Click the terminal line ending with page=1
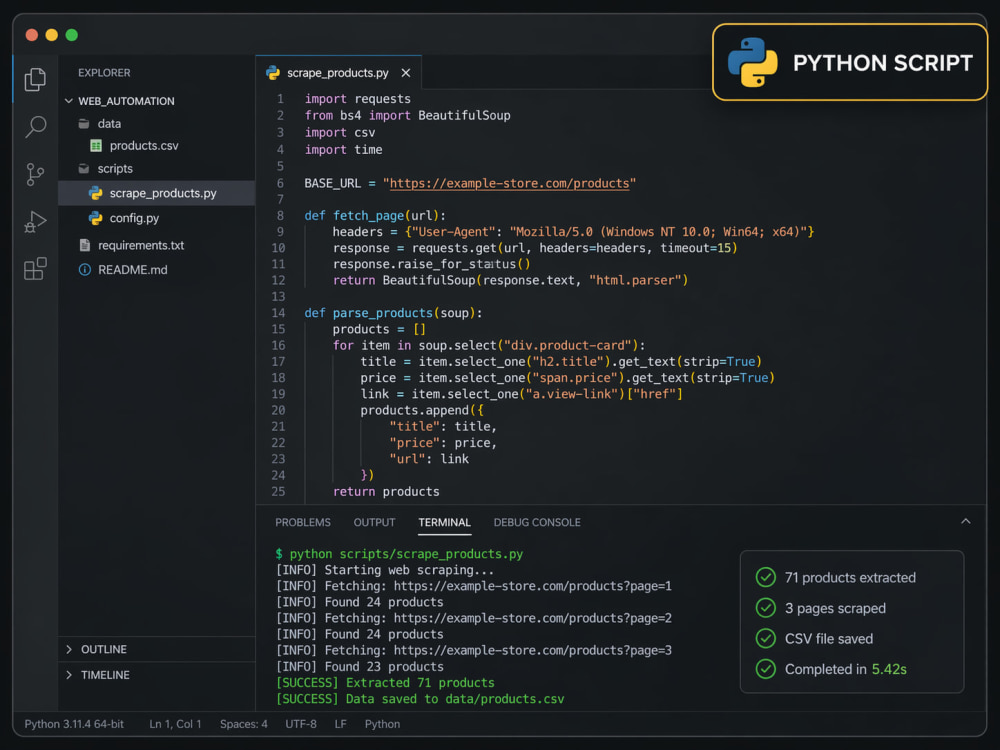Image resolution: width=1000 pixels, height=750 pixels. (474, 585)
